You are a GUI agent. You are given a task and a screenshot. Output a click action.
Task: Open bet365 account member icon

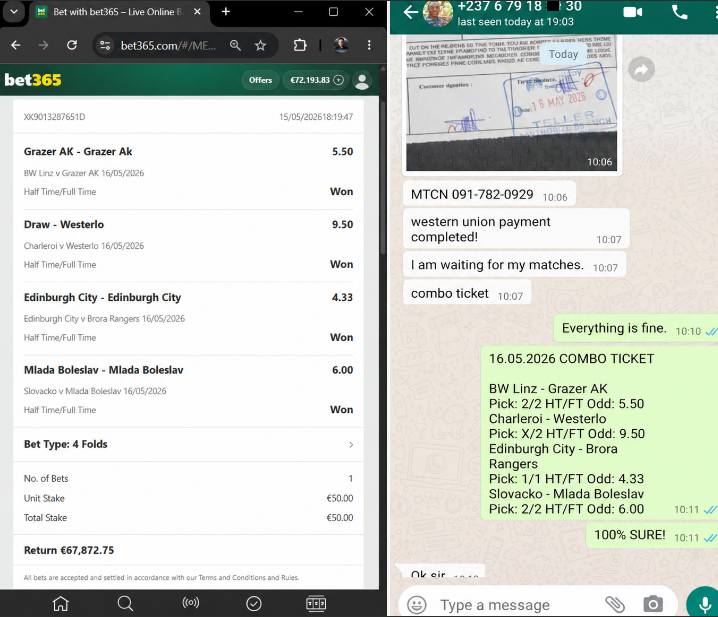tap(362, 81)
